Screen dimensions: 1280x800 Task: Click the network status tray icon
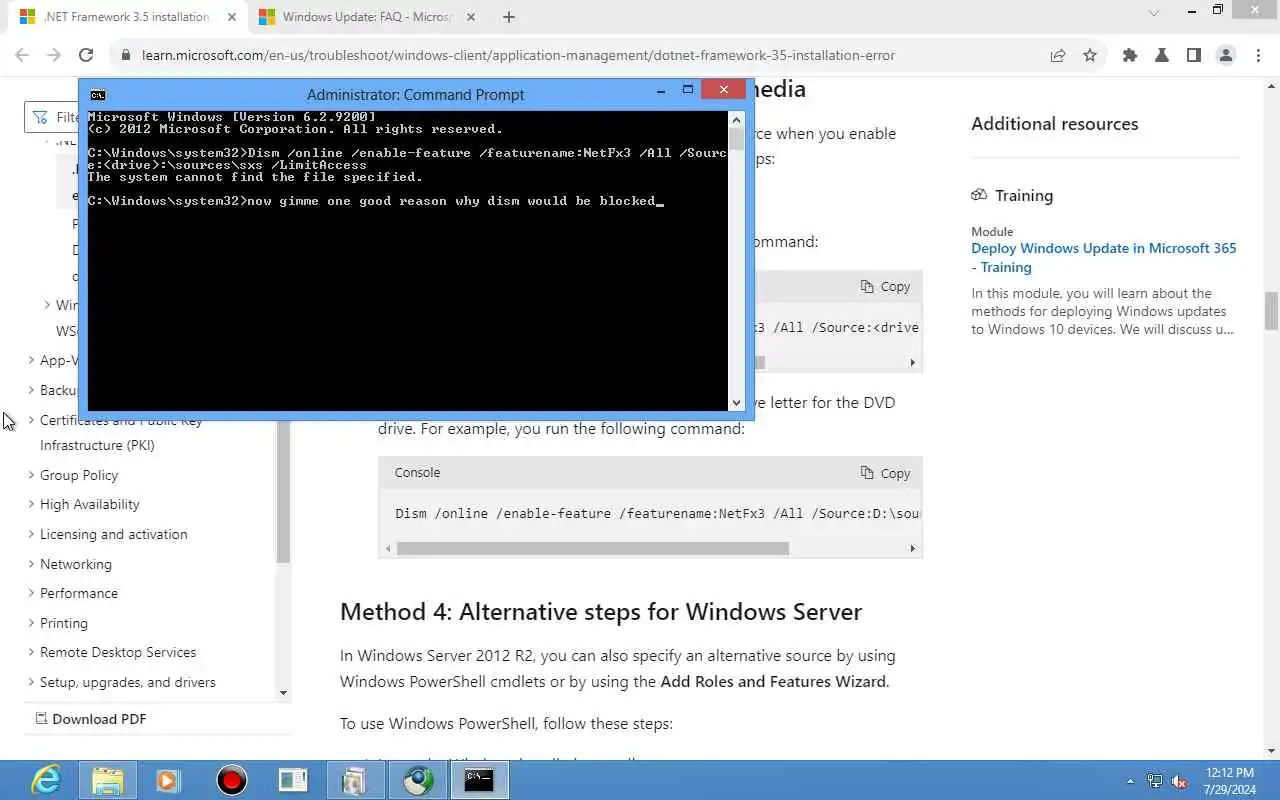(x=1155, y=781)
